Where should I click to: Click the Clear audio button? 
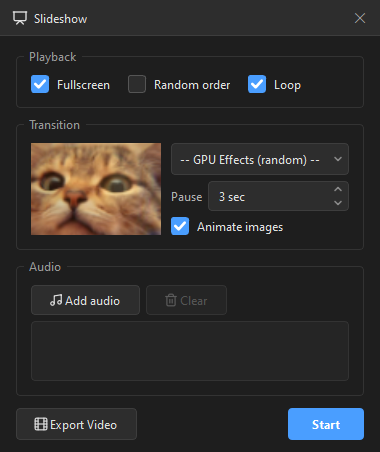186,300
